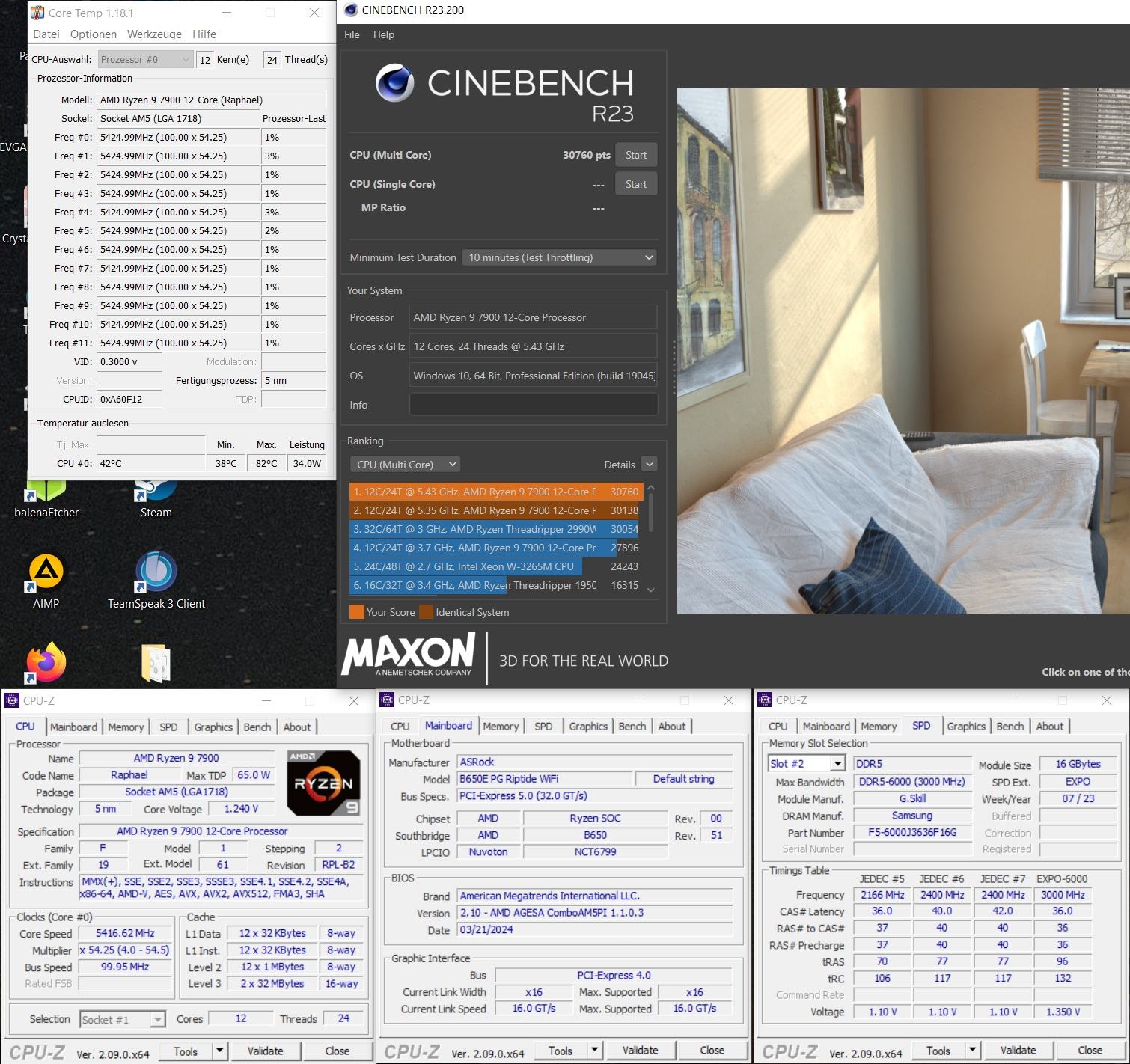Open the Datei menu in Core Temp
The image size is (1130, 1064).
point(46,34)
